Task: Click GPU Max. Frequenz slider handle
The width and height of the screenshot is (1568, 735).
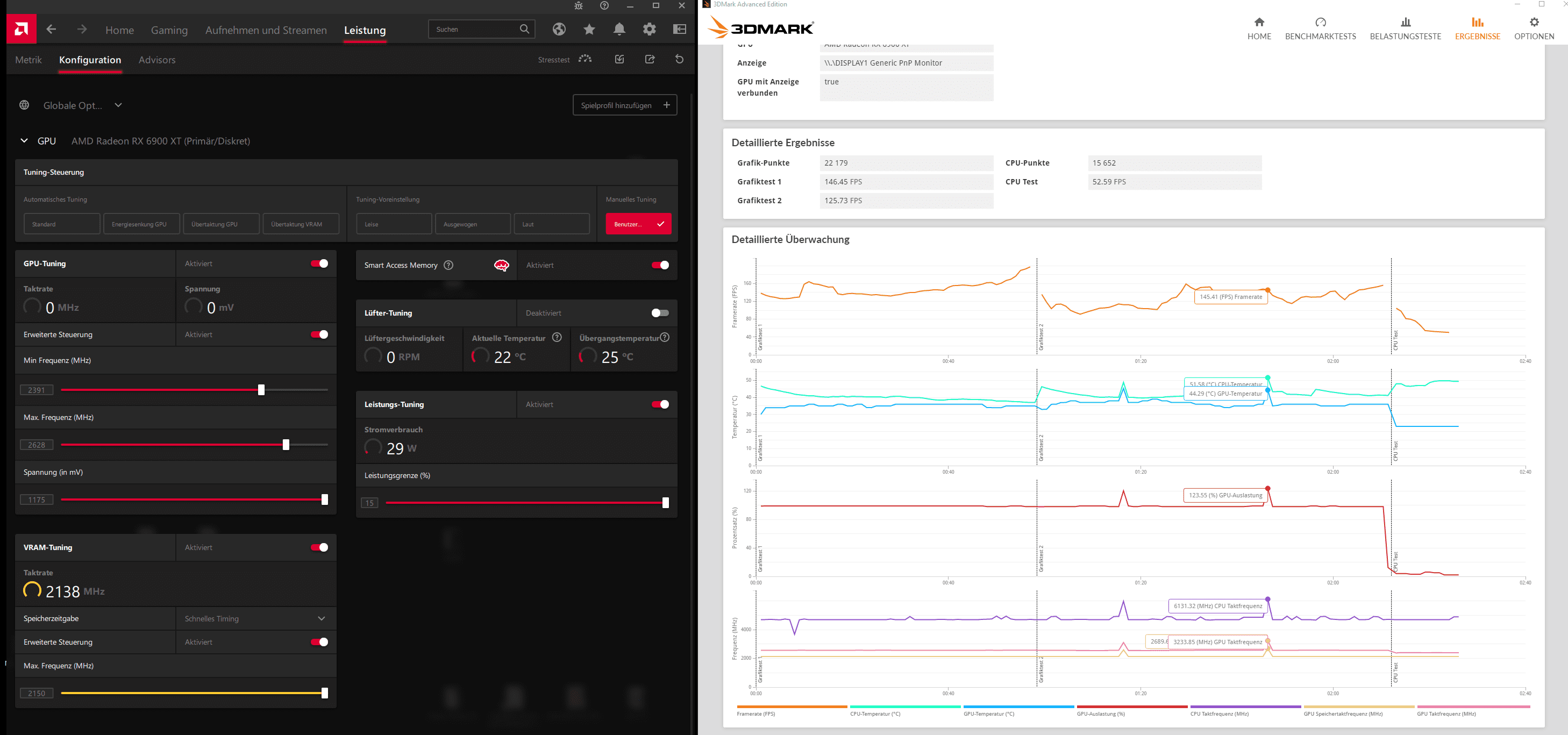Action: (286, 445)
